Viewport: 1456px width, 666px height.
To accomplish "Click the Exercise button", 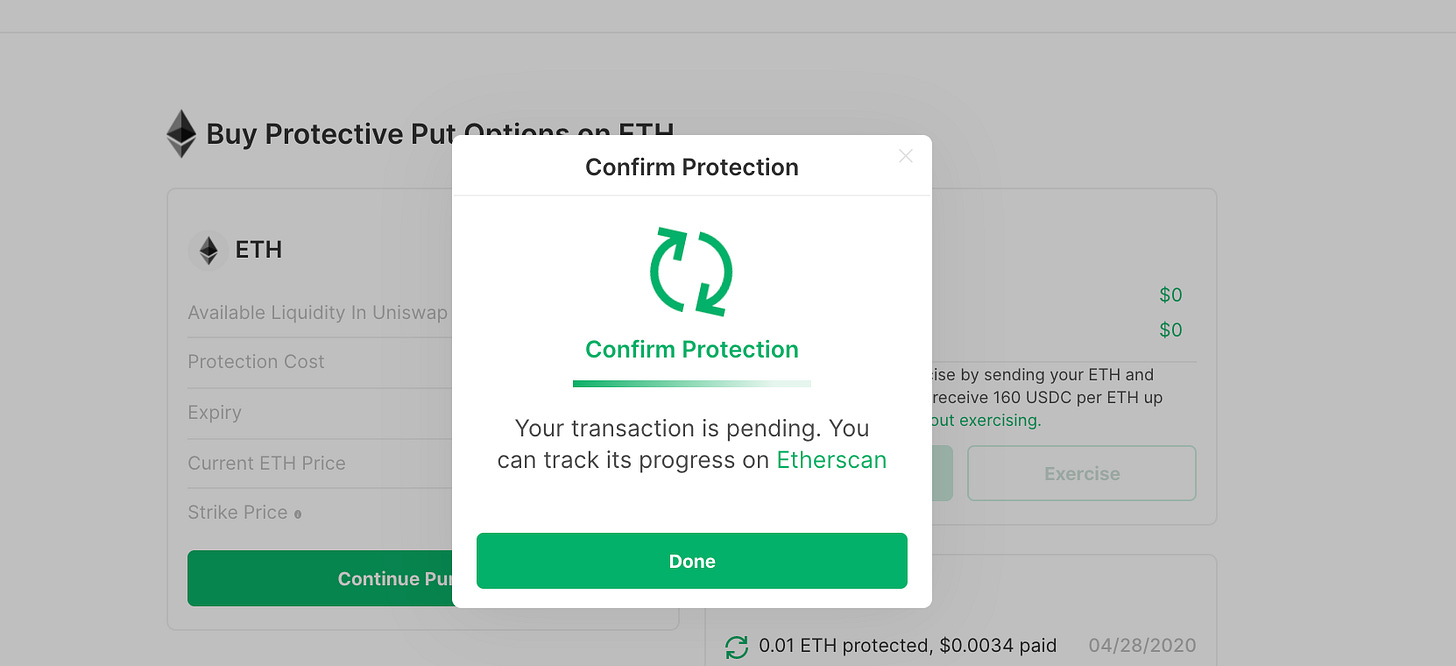I will tap(1081, 473).
